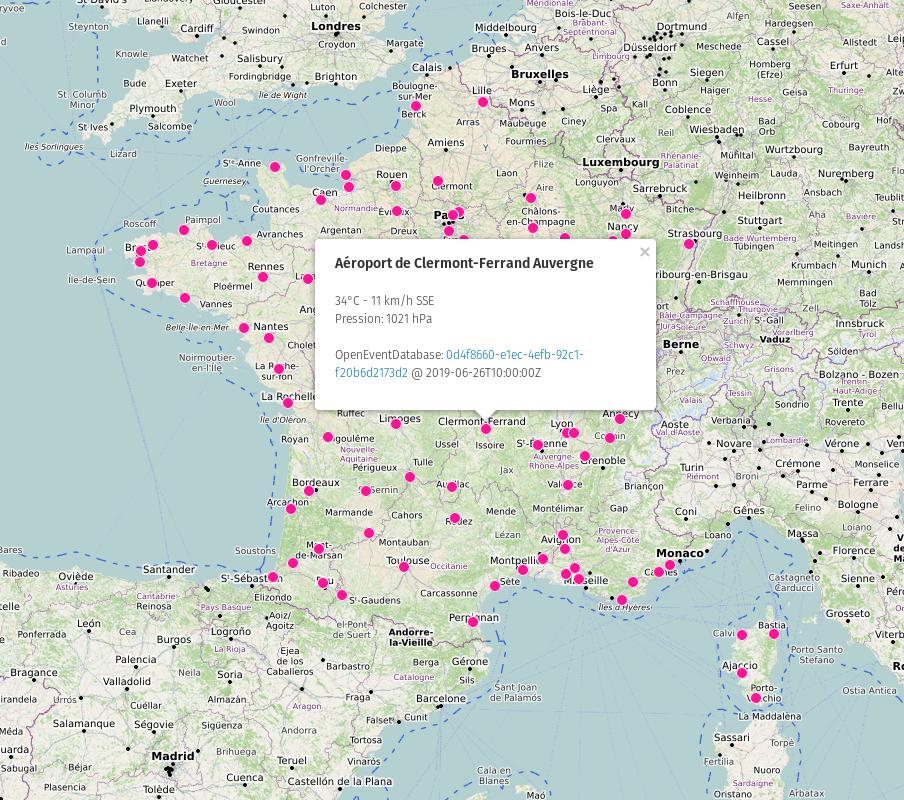Click the weather marker near Toulouse
The image size is (904, 800).
point(403,566)
